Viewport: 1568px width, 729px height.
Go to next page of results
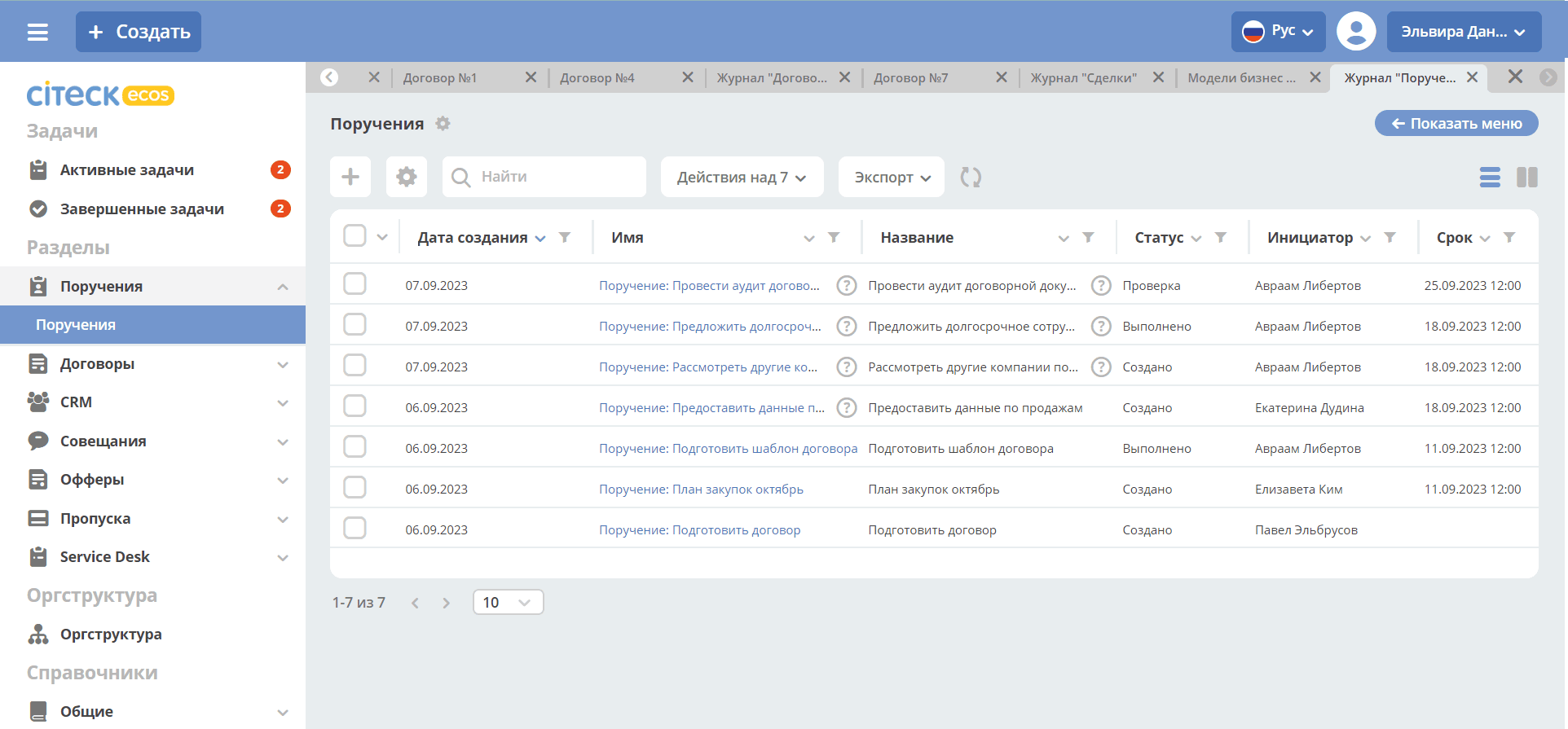click(x=446, y=603)
